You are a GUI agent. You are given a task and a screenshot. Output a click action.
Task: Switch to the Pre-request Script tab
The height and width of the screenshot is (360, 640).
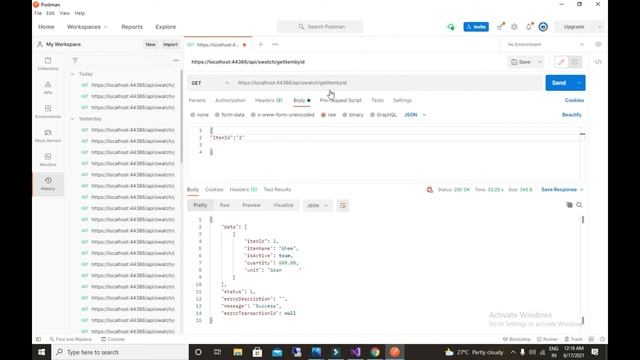tap(340, 100)
